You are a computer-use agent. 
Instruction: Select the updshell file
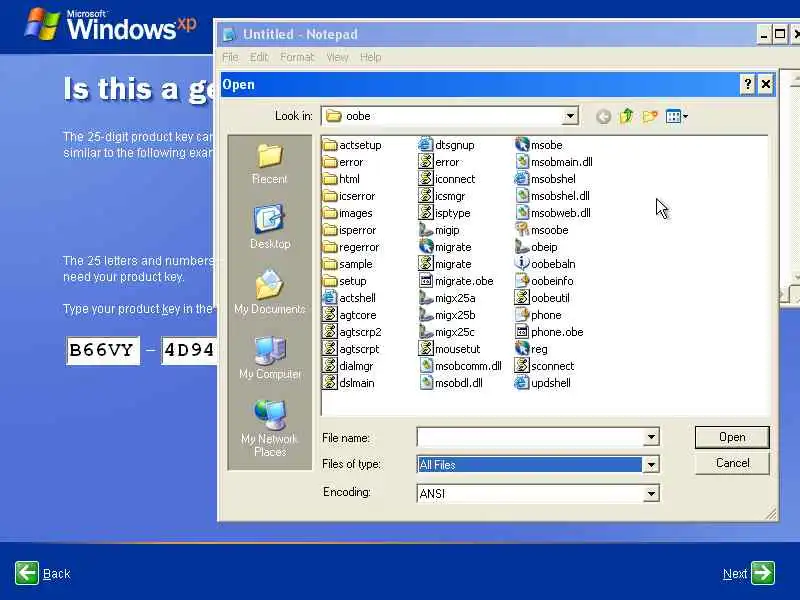pos(543,383)
